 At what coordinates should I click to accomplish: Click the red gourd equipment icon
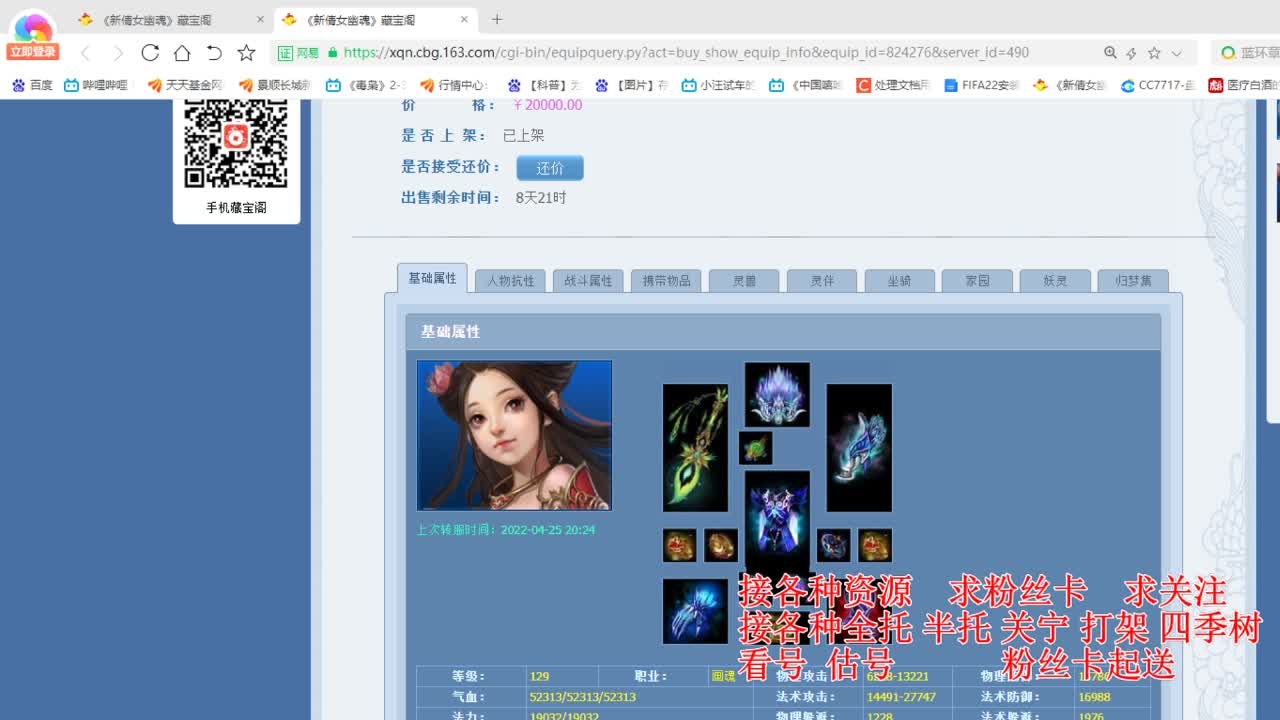click(x=679, y=545)
